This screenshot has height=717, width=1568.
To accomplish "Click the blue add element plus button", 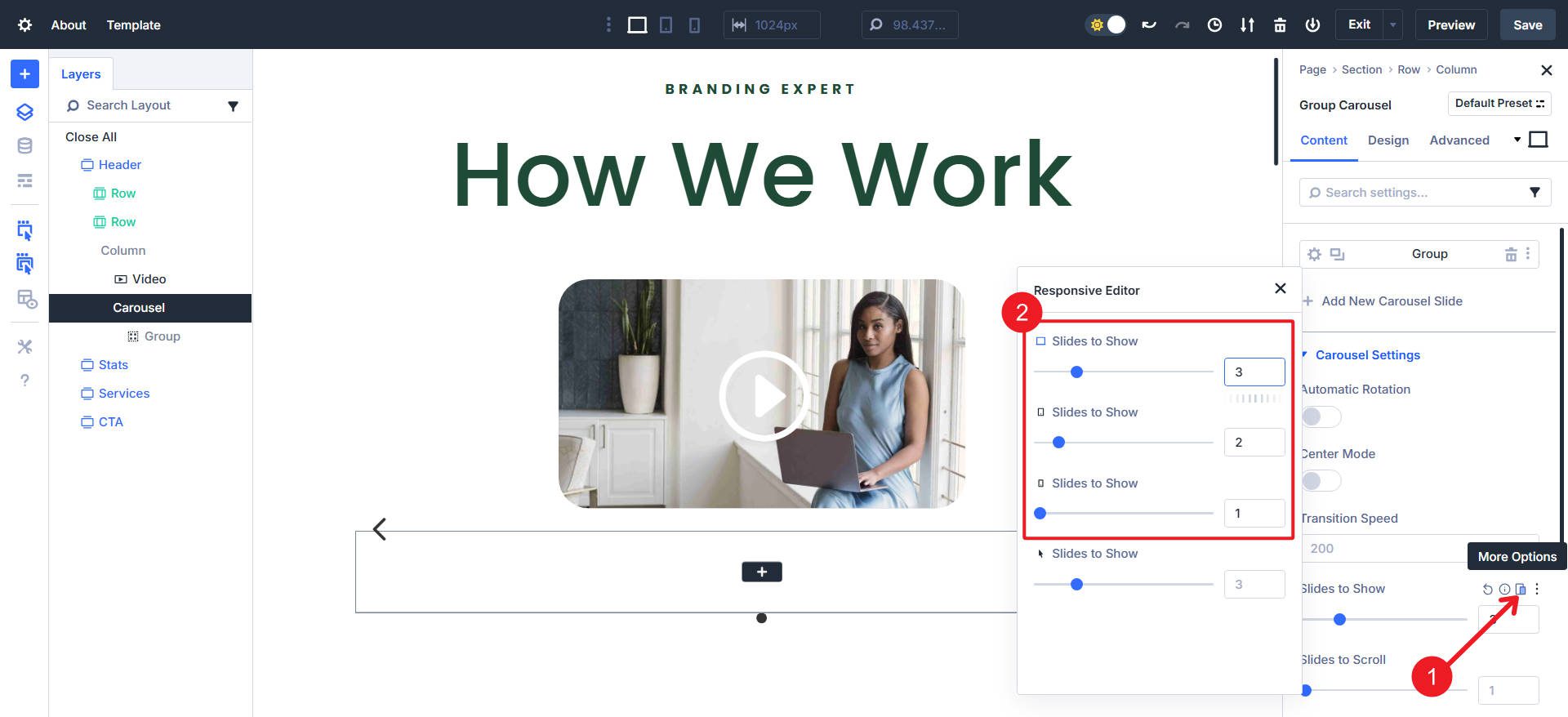I will click(x=24, y=74).
